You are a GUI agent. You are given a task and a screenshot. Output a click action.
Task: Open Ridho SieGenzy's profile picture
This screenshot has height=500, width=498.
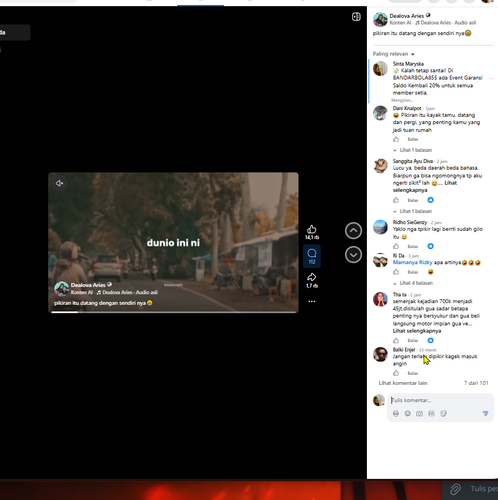point(380,227)
